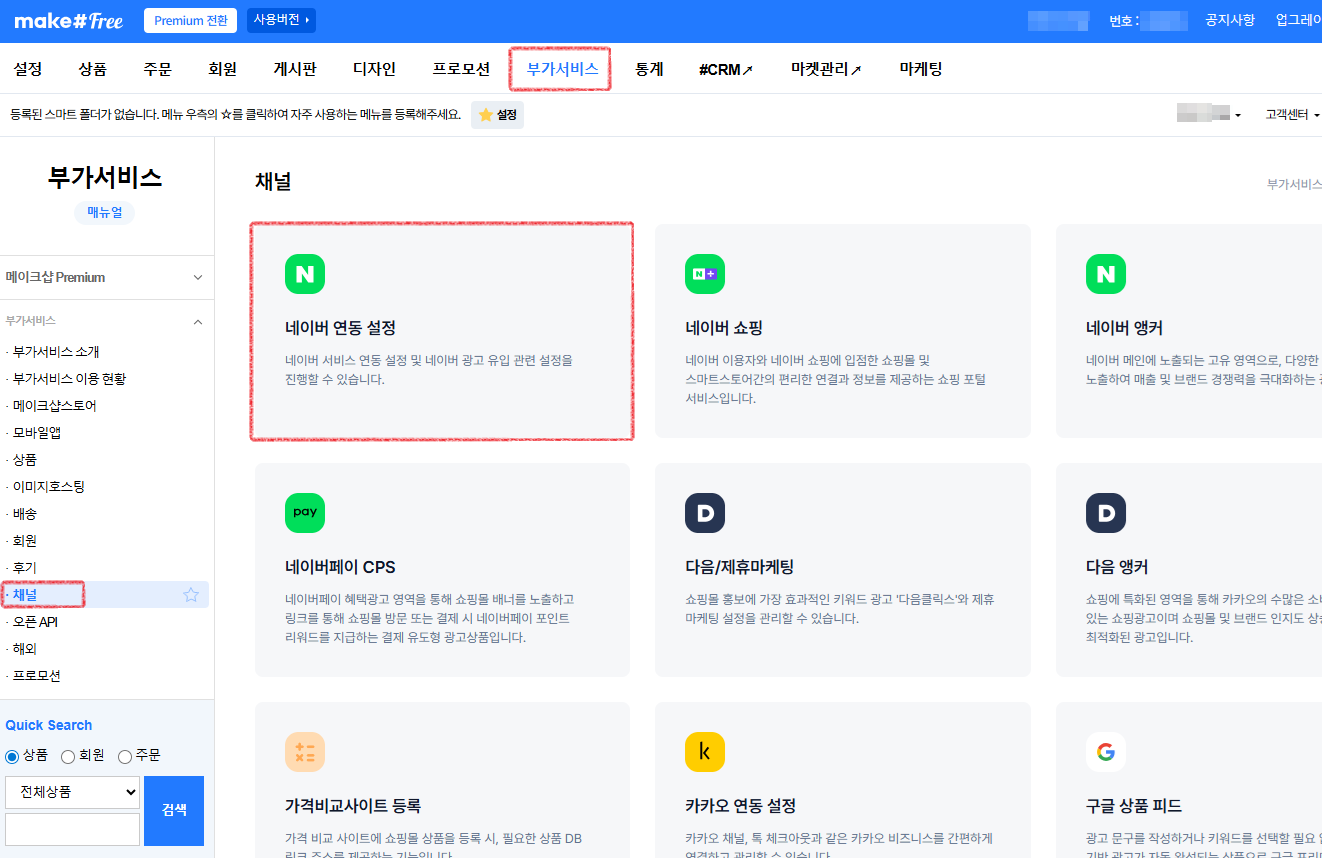Open the 마켓관리 menu item

pos(820,68)
